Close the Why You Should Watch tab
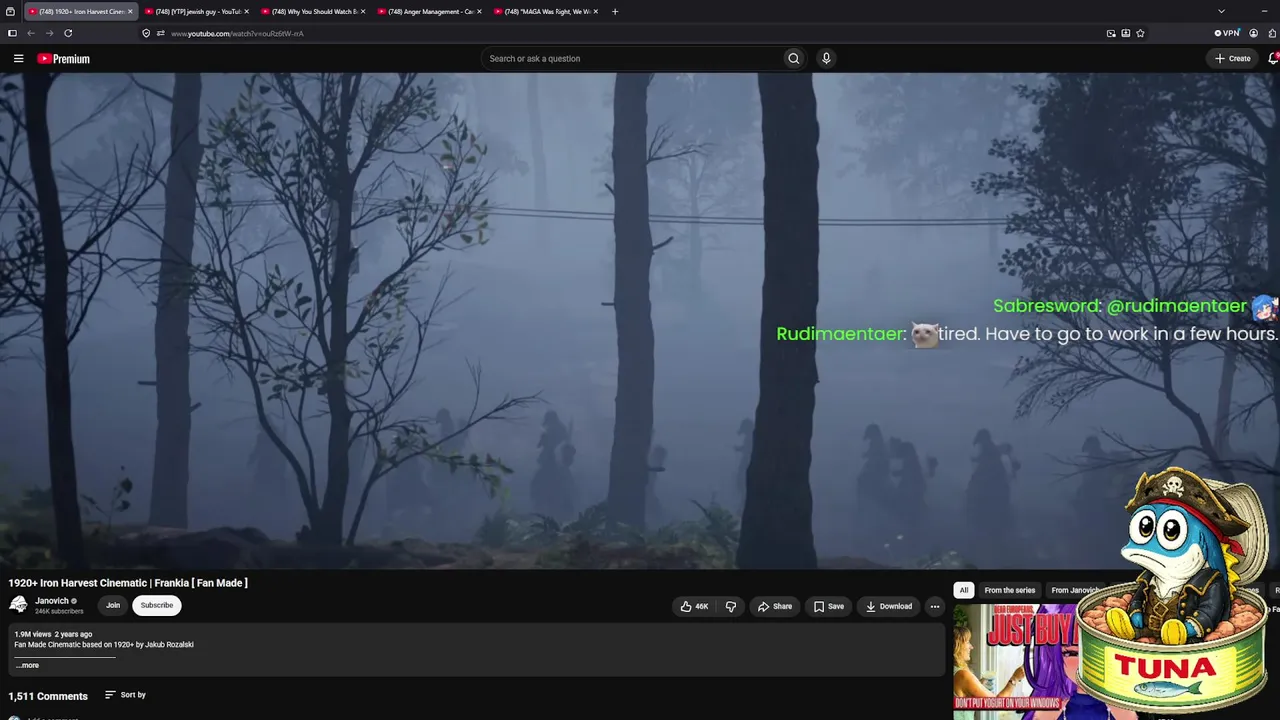Screen dimensions: 1280x720 click(363, 12)
